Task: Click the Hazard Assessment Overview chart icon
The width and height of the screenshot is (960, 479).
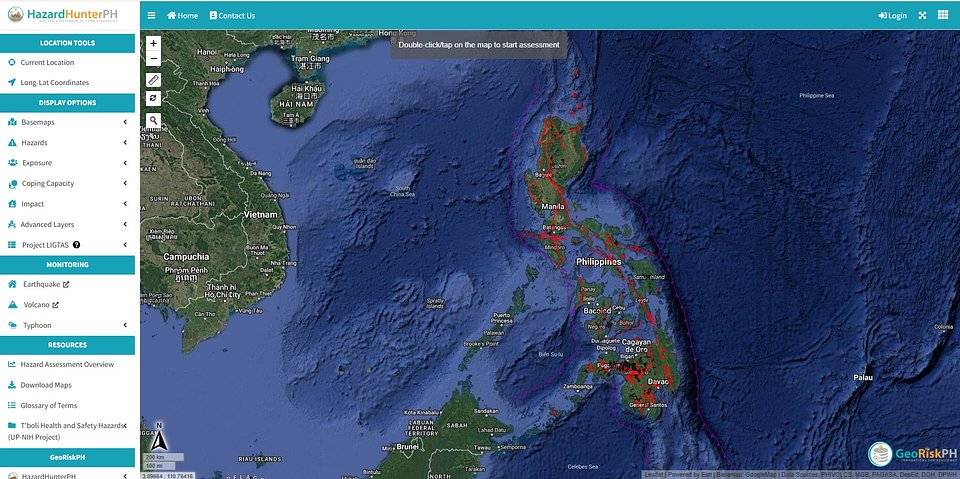Action: (12, 364)
